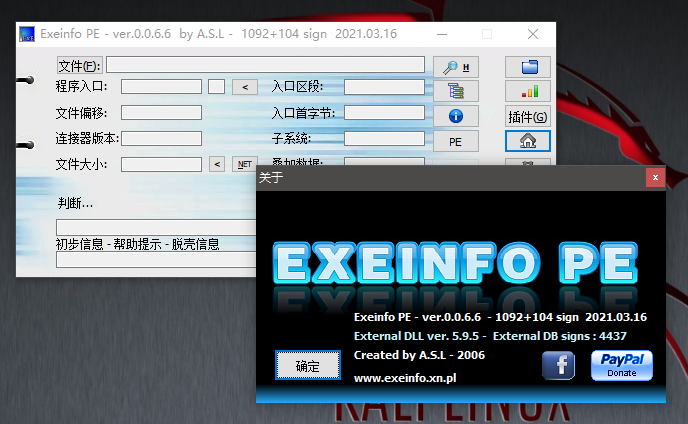The width and height of the screenshot is (688, 424).
Task: Click the blue info icon button
Action: pos(455,116)
